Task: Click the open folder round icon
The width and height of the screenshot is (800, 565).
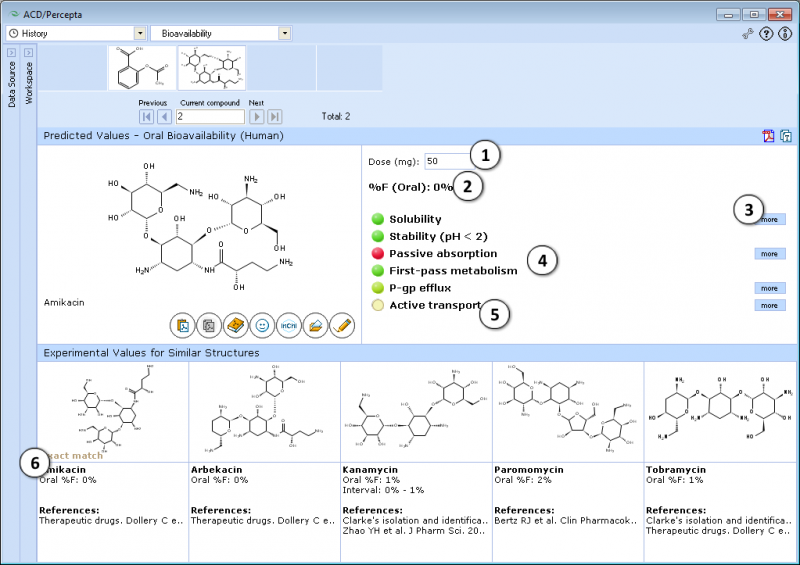Action: [315, 325]
